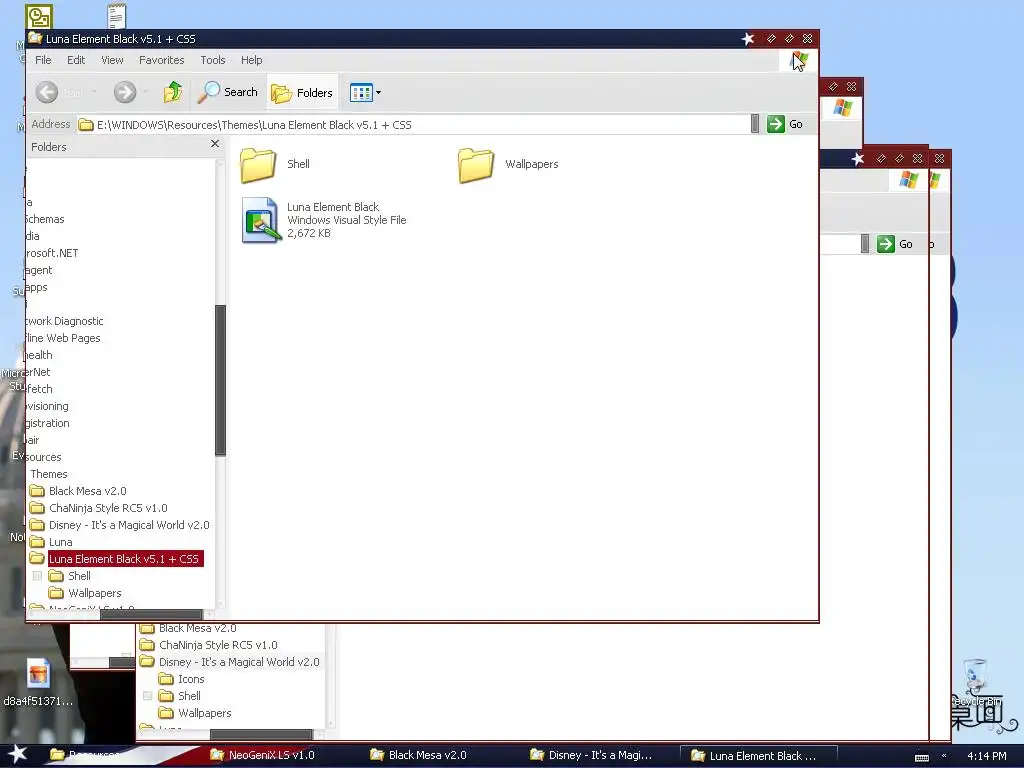Click the Forward arrow toolbar button
1024x768 pixels.
pos(125,92)
